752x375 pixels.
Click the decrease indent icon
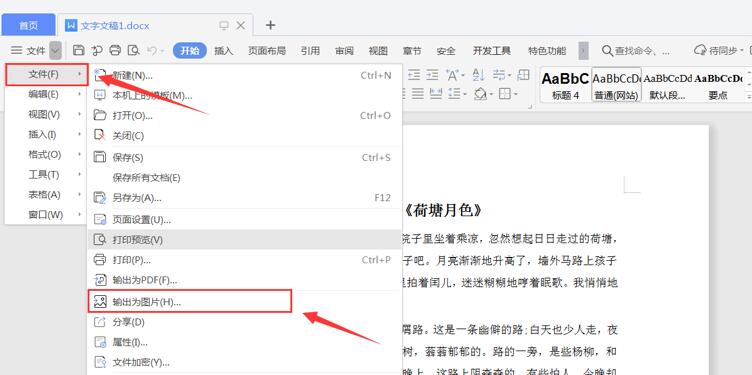(414, 75)
